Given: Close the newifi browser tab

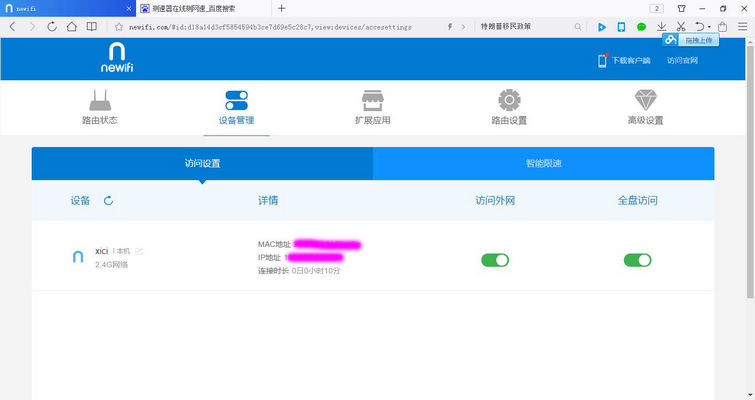Looking at the screenshot, I should click(129, 9).
